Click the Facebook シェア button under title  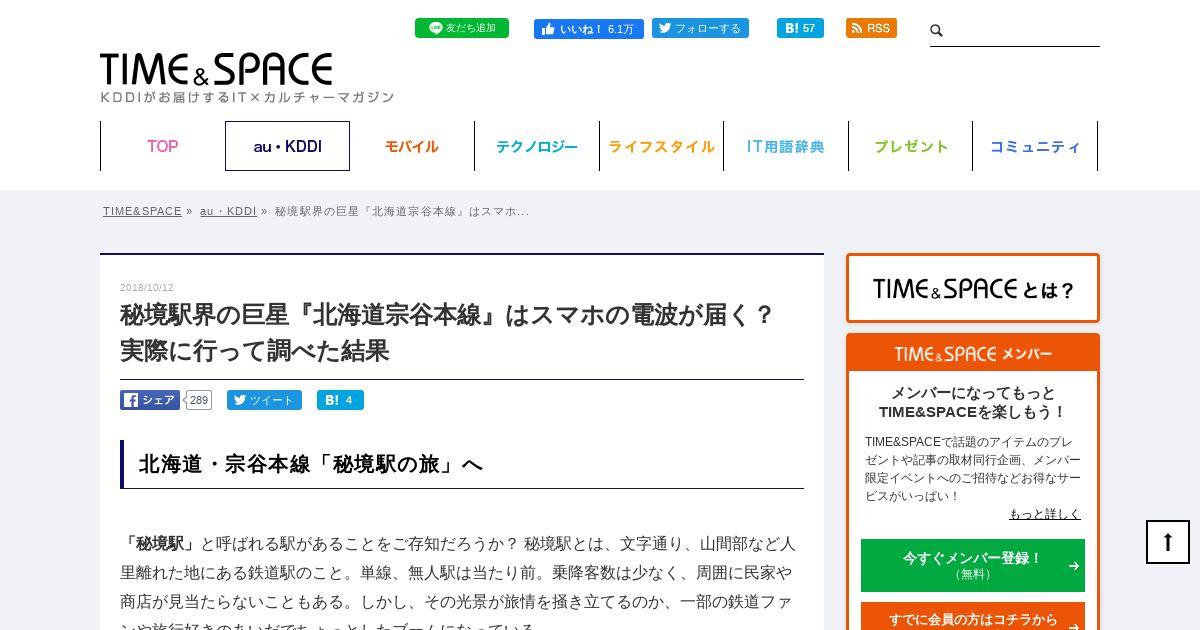point(150,400)
